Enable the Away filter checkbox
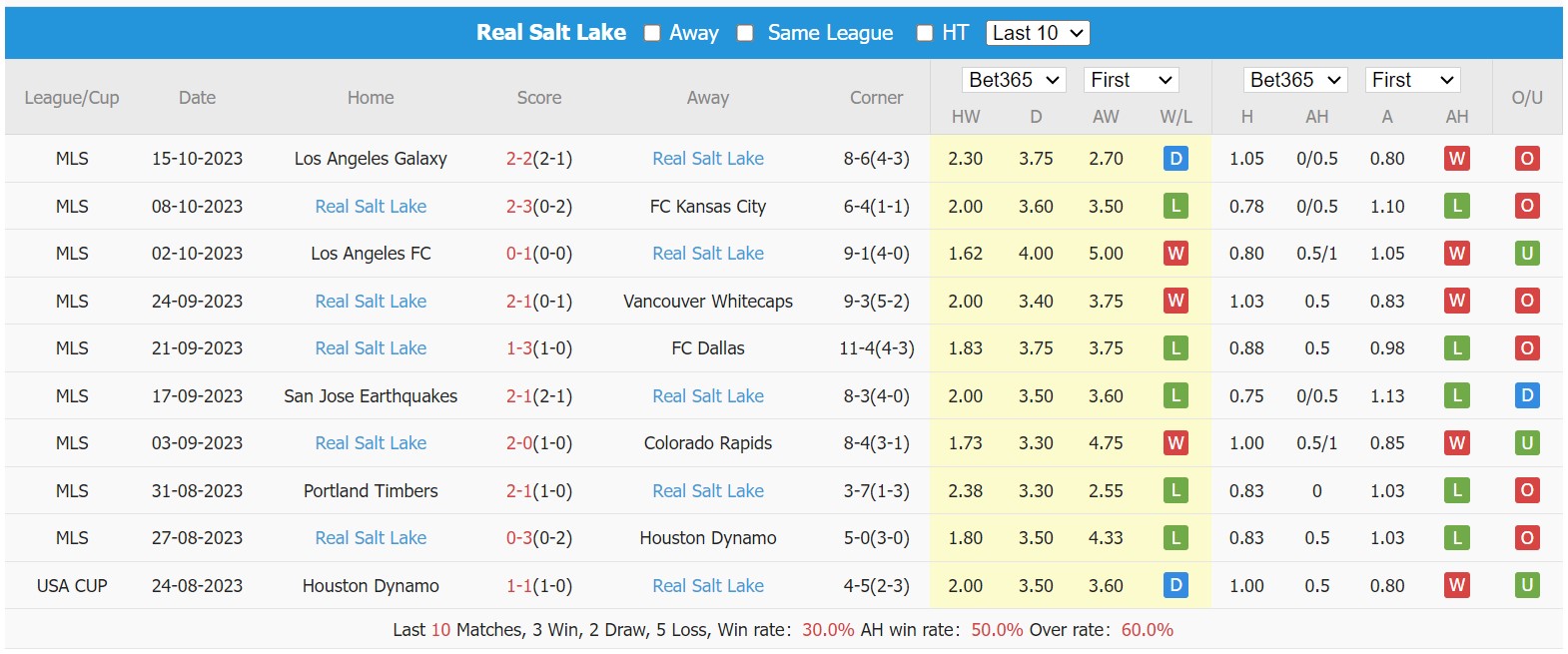 coord(651,32)
